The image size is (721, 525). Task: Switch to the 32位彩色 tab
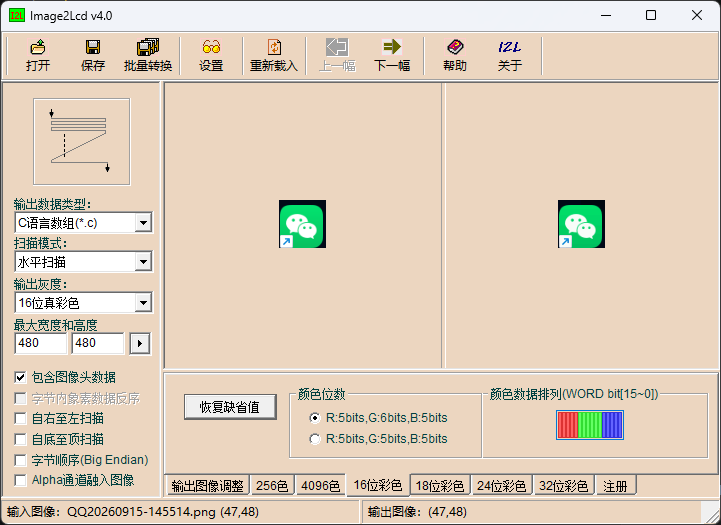[563, 485]
